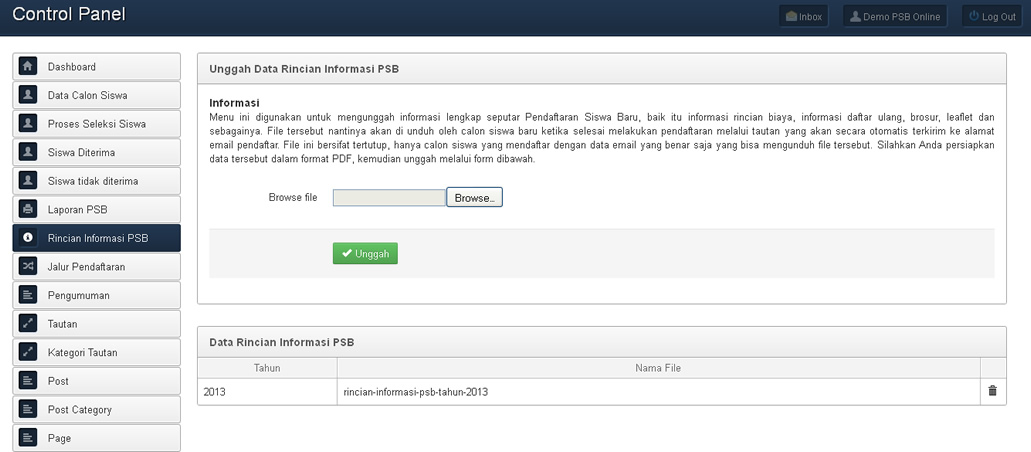
Task: Open the Inbox in the header
Action: [804, 17]
